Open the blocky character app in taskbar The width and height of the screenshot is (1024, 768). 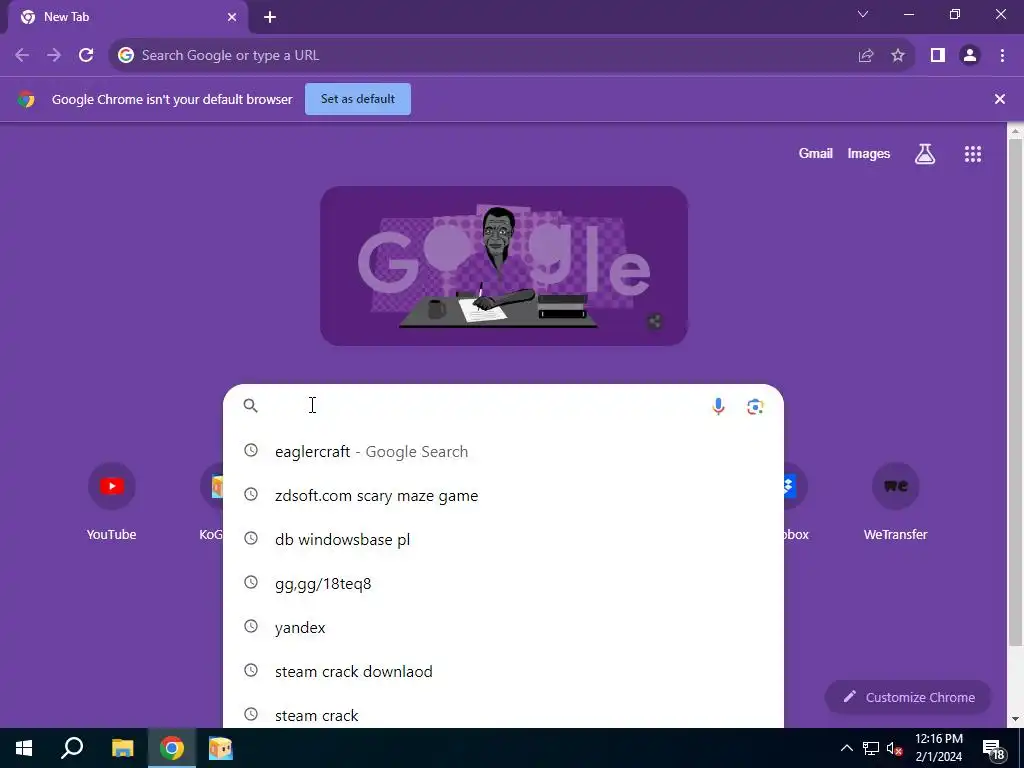point(221,748)
